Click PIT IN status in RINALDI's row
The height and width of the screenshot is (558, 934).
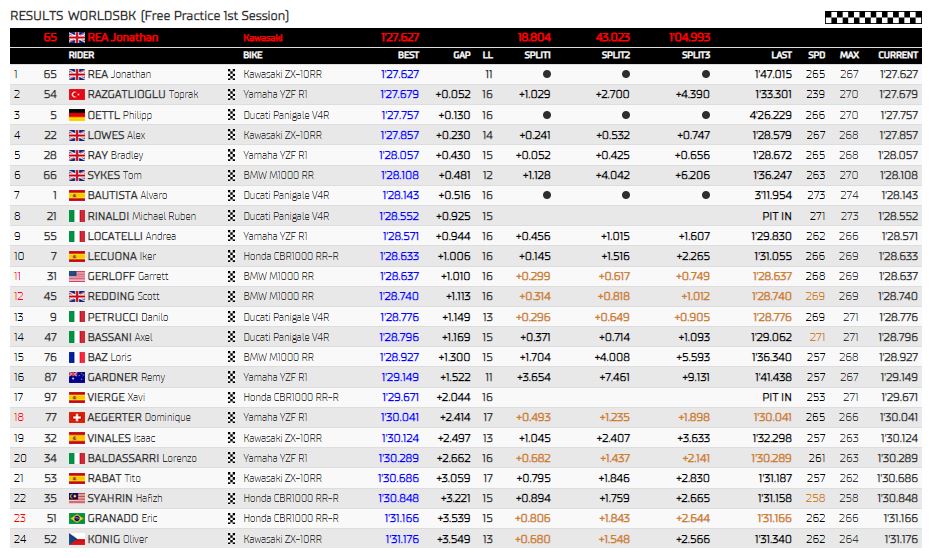point(776,216)
